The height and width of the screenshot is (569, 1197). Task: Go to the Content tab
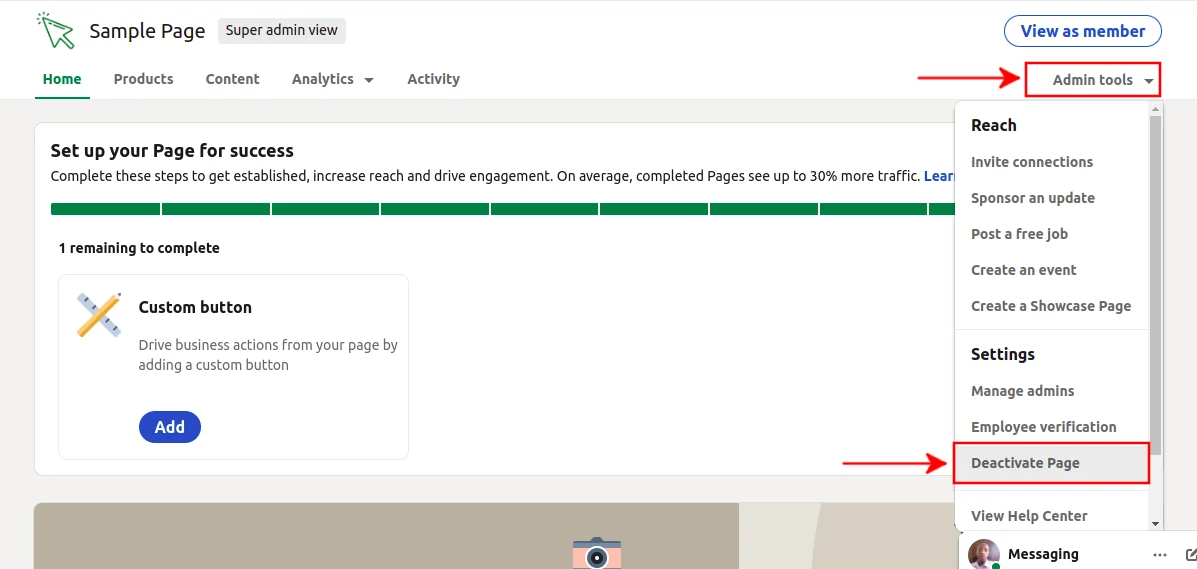232,79
